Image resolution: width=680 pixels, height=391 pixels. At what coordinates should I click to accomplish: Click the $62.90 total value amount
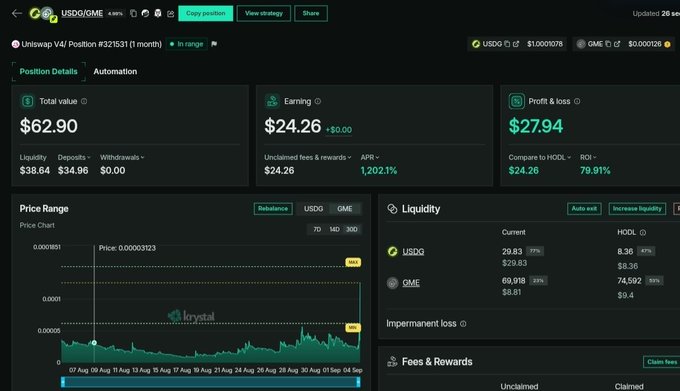[49, 126]
